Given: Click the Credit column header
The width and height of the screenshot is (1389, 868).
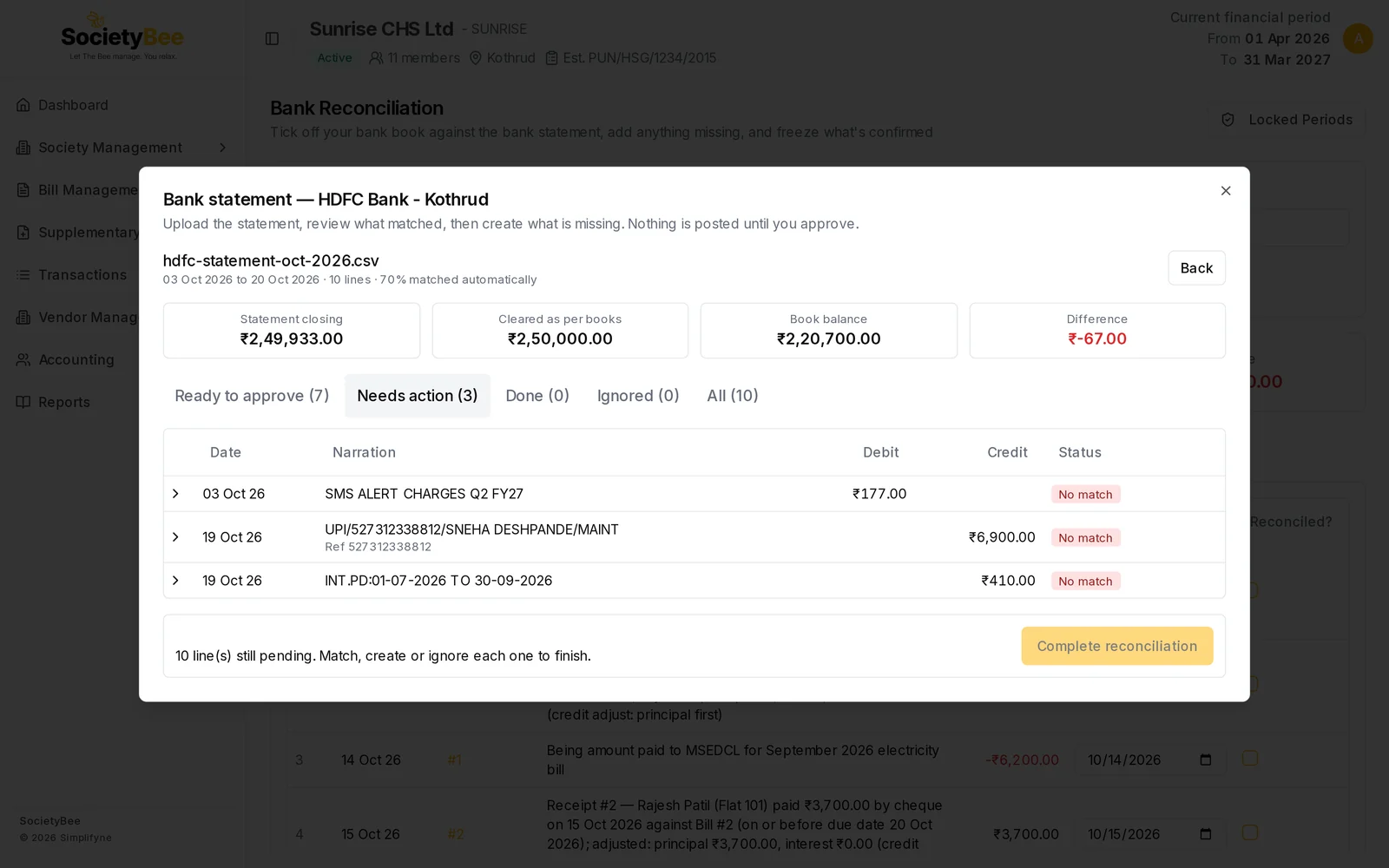Looking at the screenshot, I should coord(1007,452).
